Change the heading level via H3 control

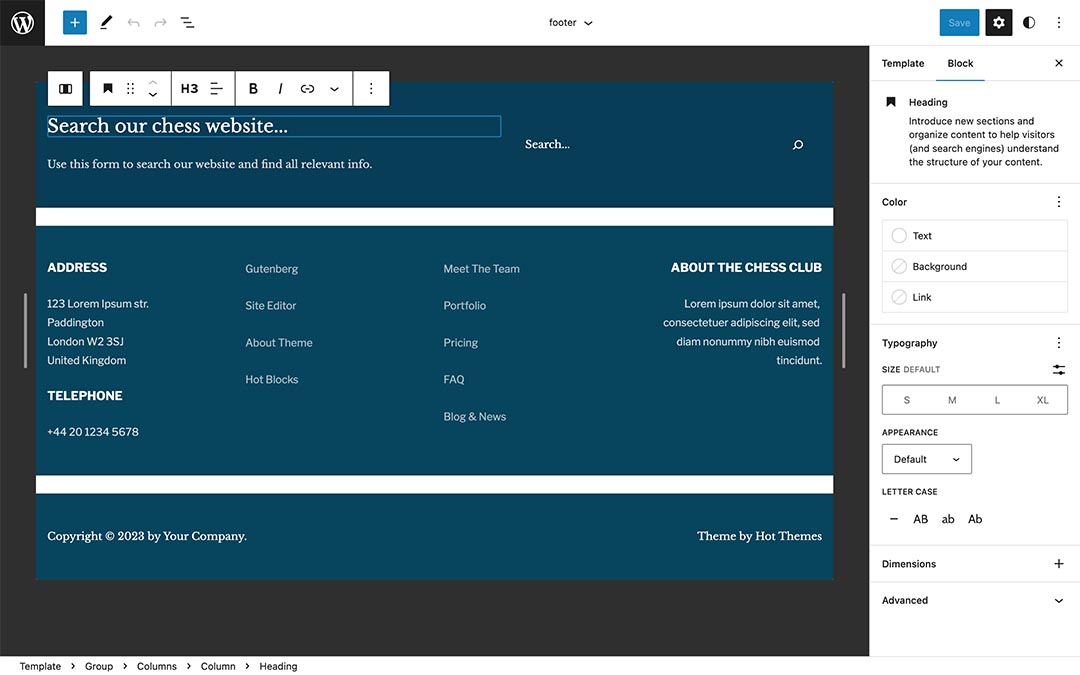click(x=190, y=88)
